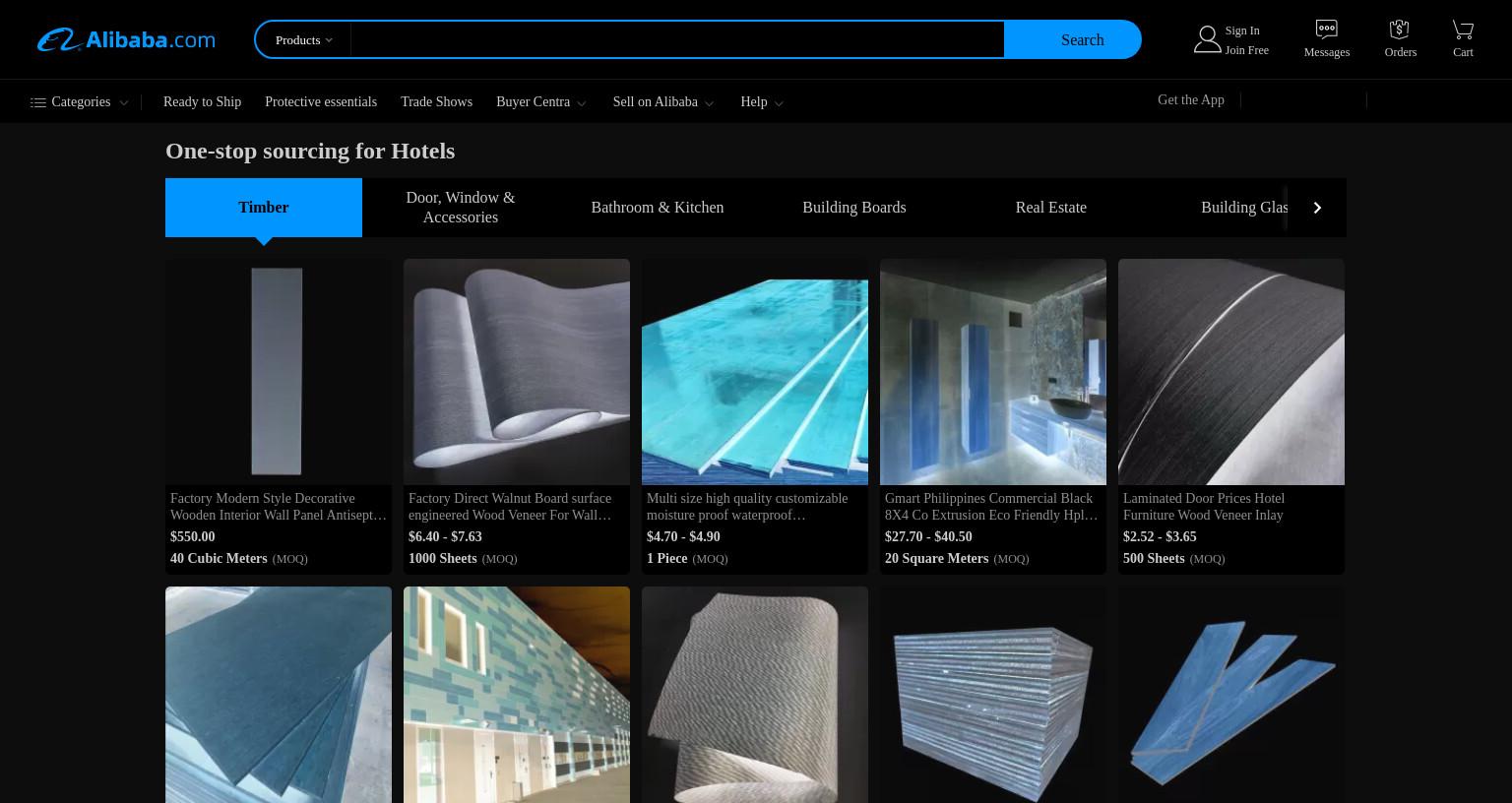Open the Gmart Philippines Commercial Black image
This screenshot has height=803, width=1512.
tap(993, 372)
